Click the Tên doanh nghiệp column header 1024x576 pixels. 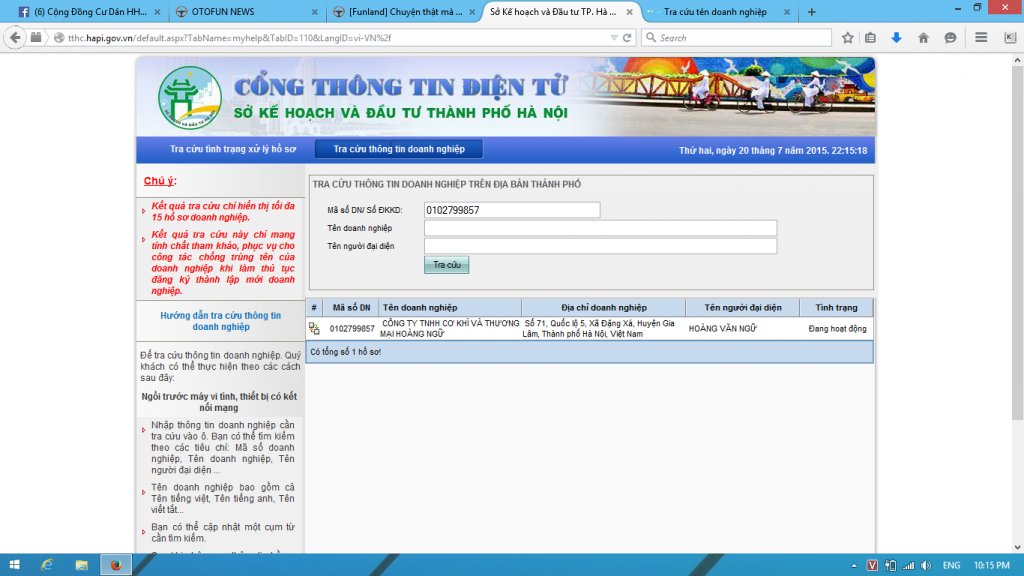point(450,308)
